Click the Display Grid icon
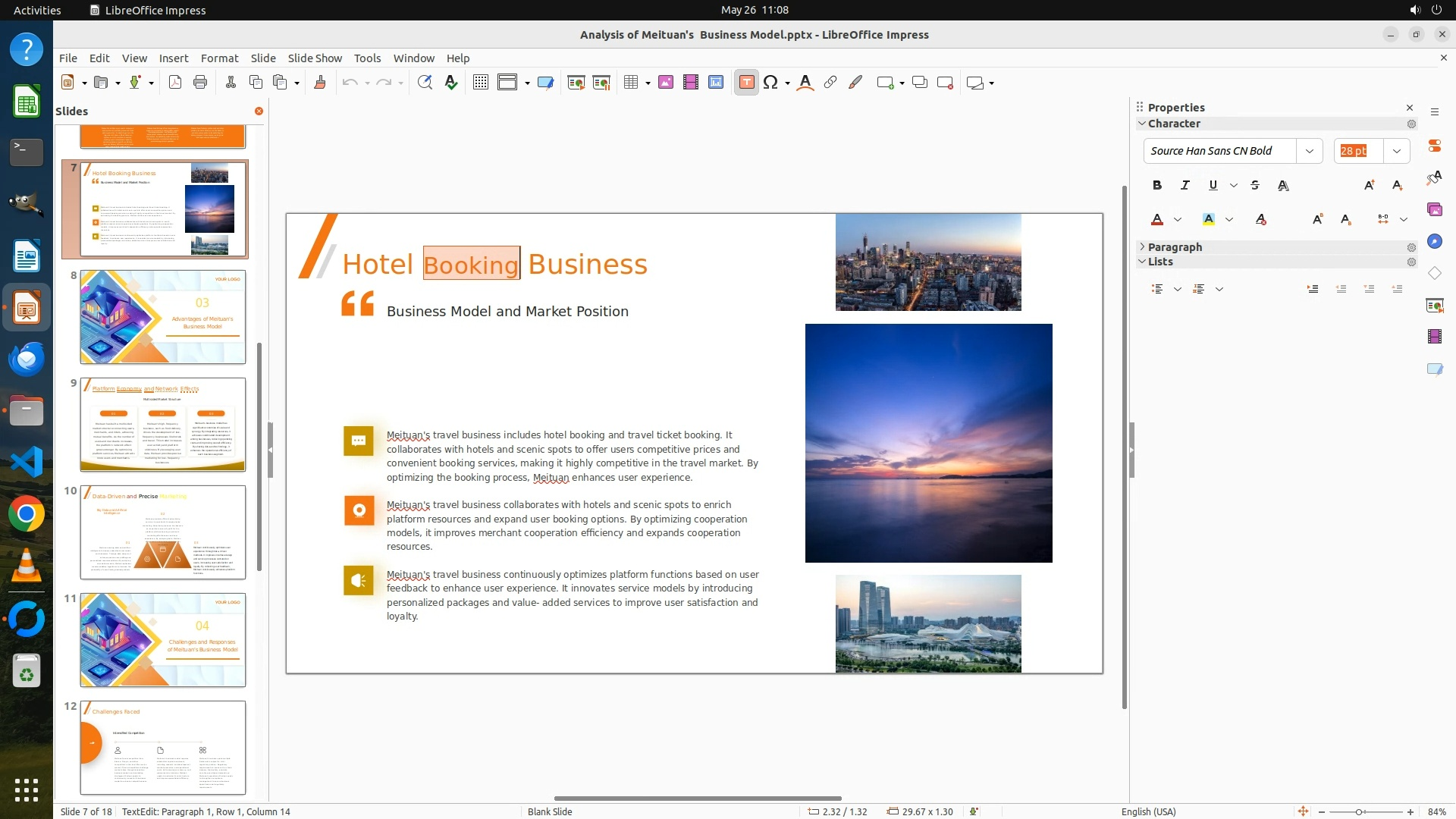Image resolution: width=1456 pixels, height=819 pixels. [x=480, y=83]
